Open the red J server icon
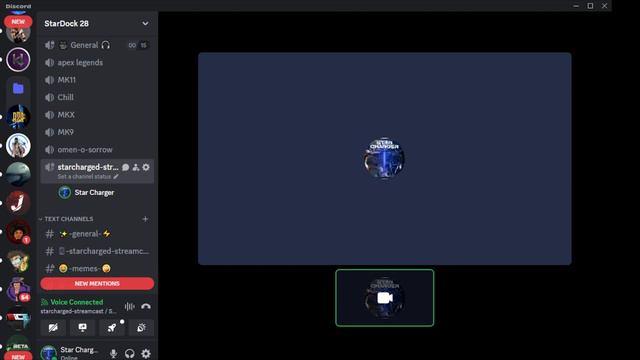The image size is (640, 360). coord(18,203)
